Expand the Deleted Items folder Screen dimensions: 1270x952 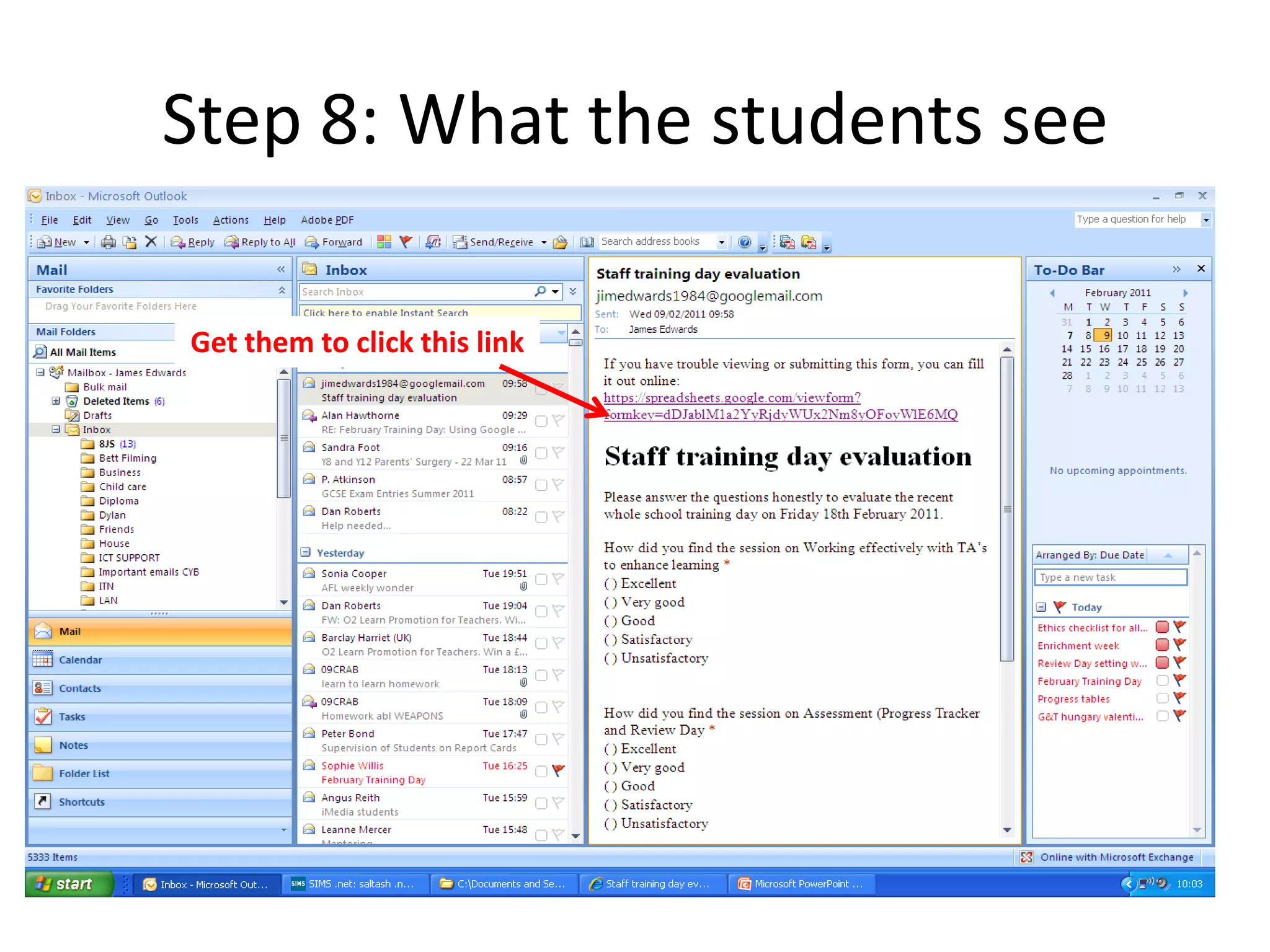tap(56, 401)
